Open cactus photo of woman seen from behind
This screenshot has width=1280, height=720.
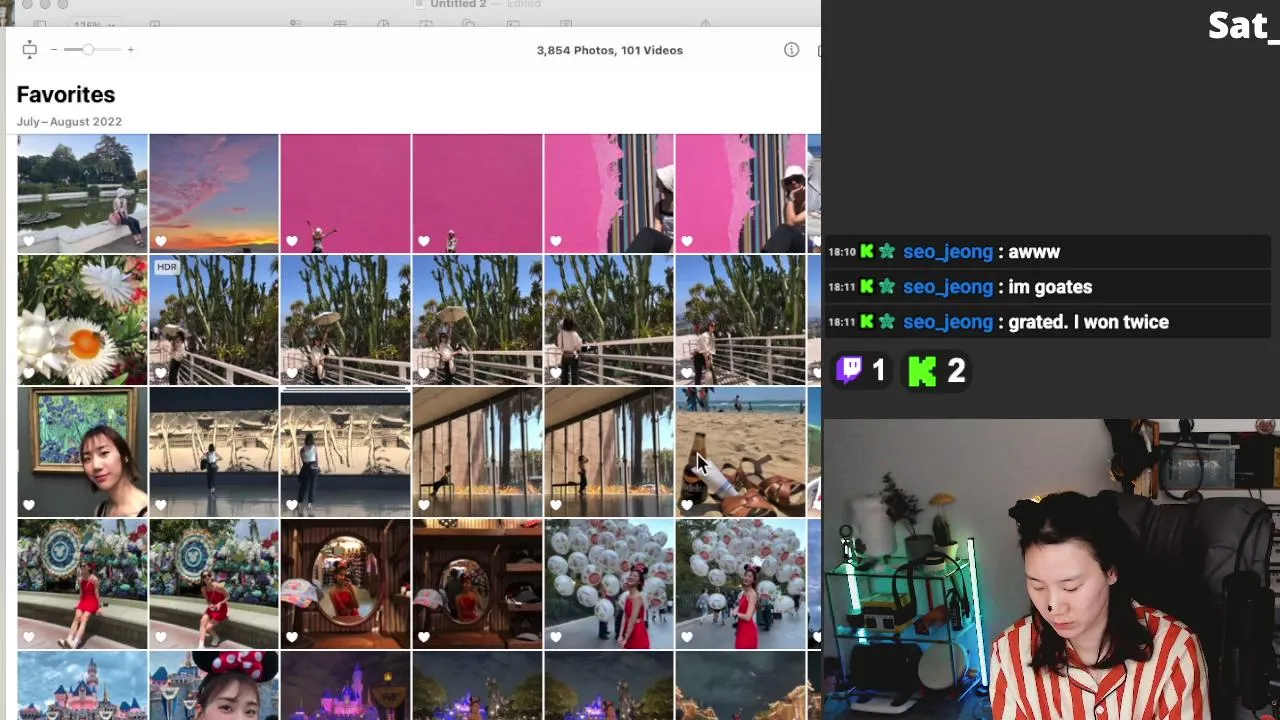pos(609,320)
